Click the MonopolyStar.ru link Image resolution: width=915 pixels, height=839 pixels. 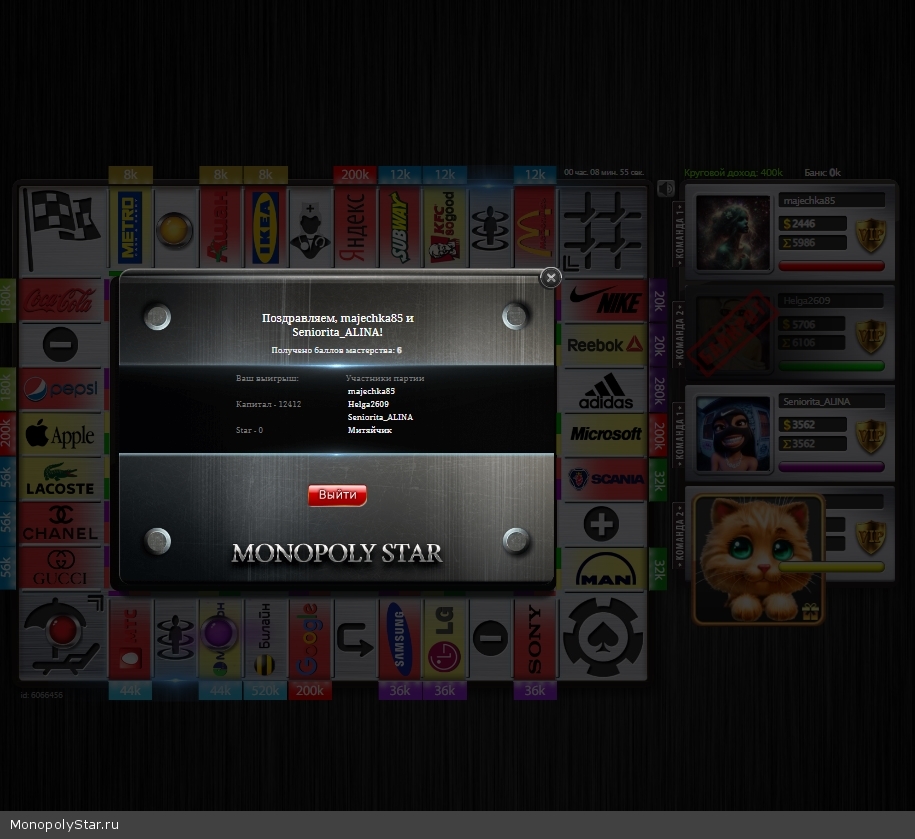[x=64, y=824]
